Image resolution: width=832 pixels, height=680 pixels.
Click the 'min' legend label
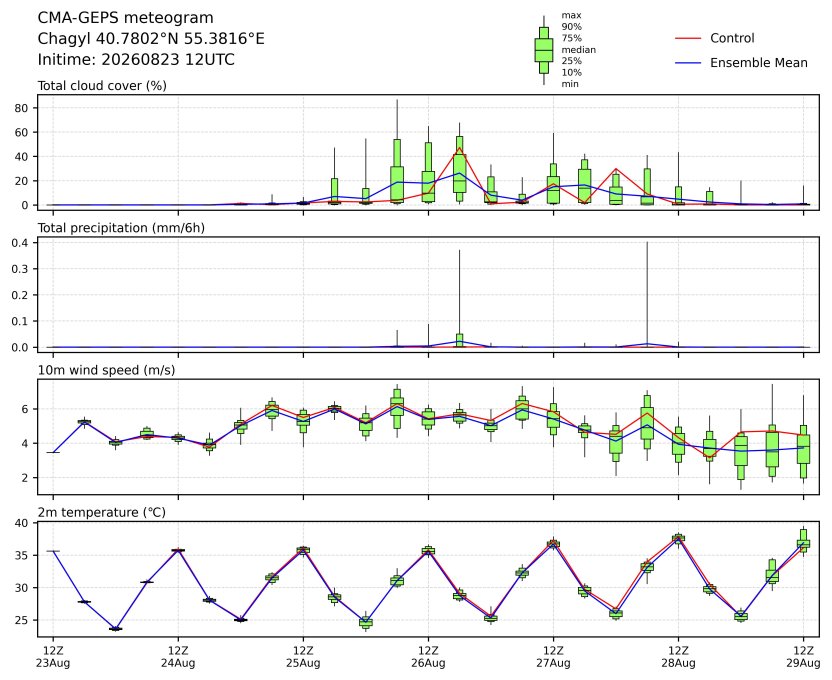pos(570,84)
